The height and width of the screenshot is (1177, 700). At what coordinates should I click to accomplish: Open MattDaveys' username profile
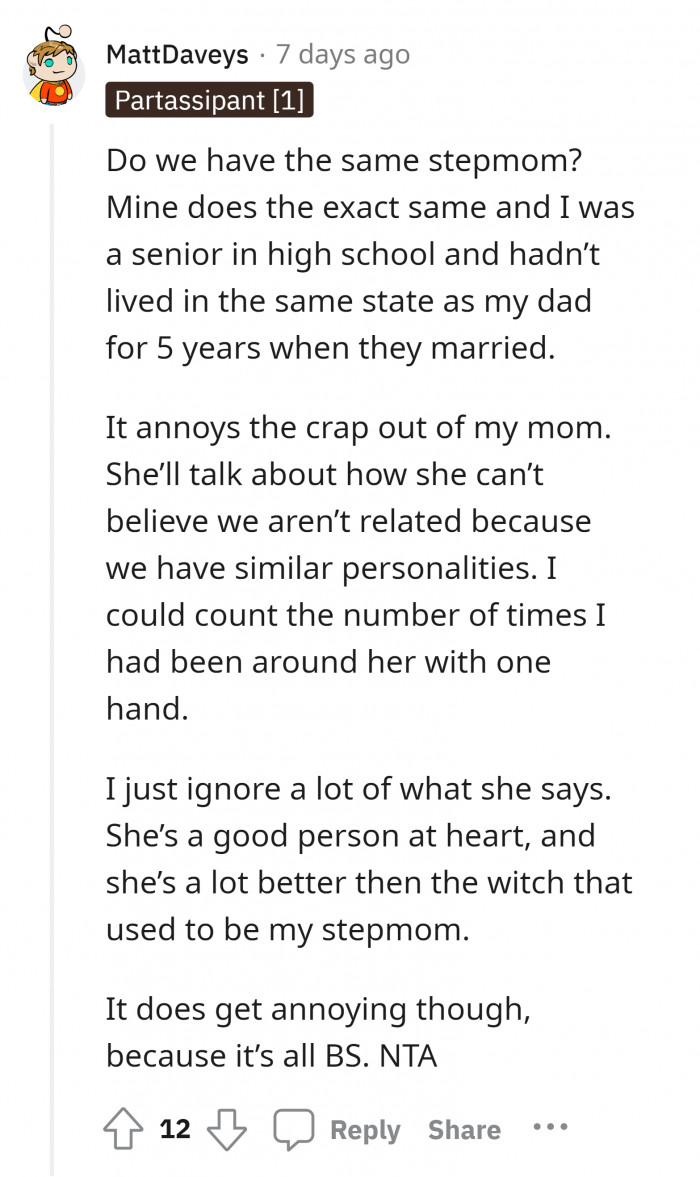click(177, 55)
